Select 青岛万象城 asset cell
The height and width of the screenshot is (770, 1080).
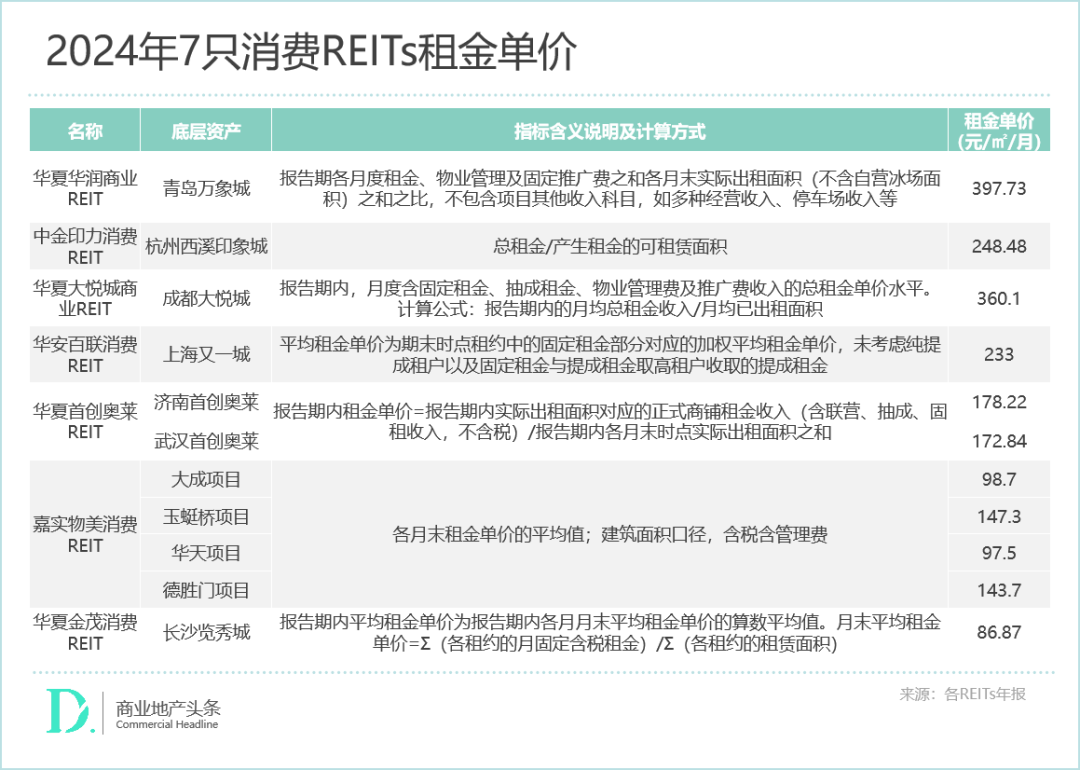click(x=208, y=186)
